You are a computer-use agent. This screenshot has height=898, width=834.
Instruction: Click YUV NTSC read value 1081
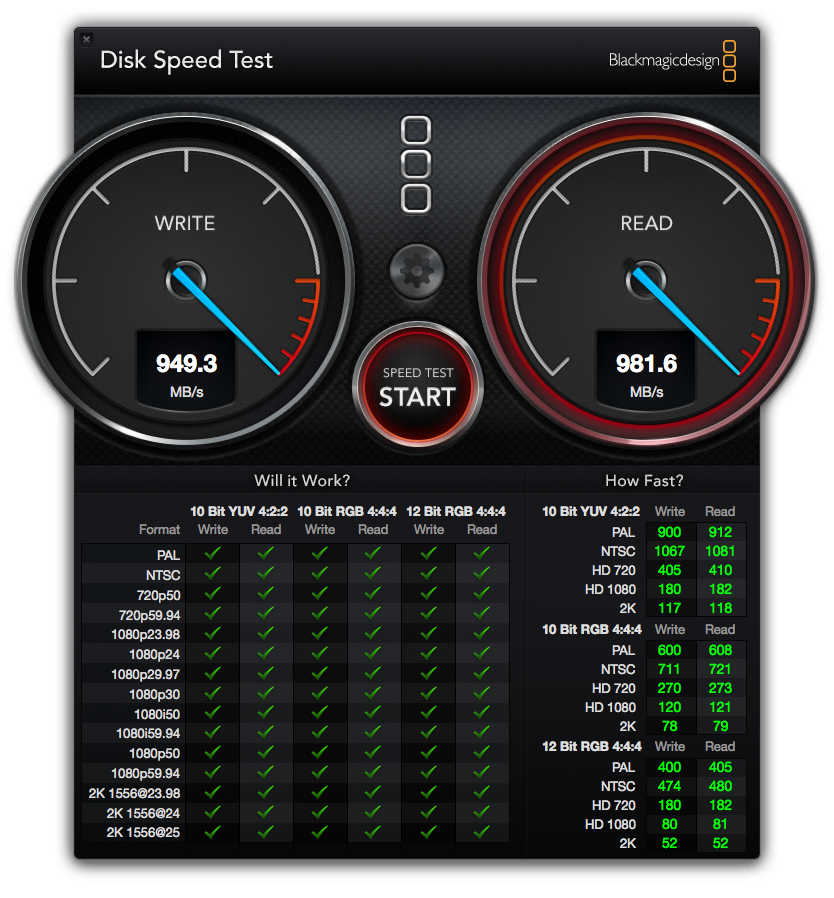720,551
